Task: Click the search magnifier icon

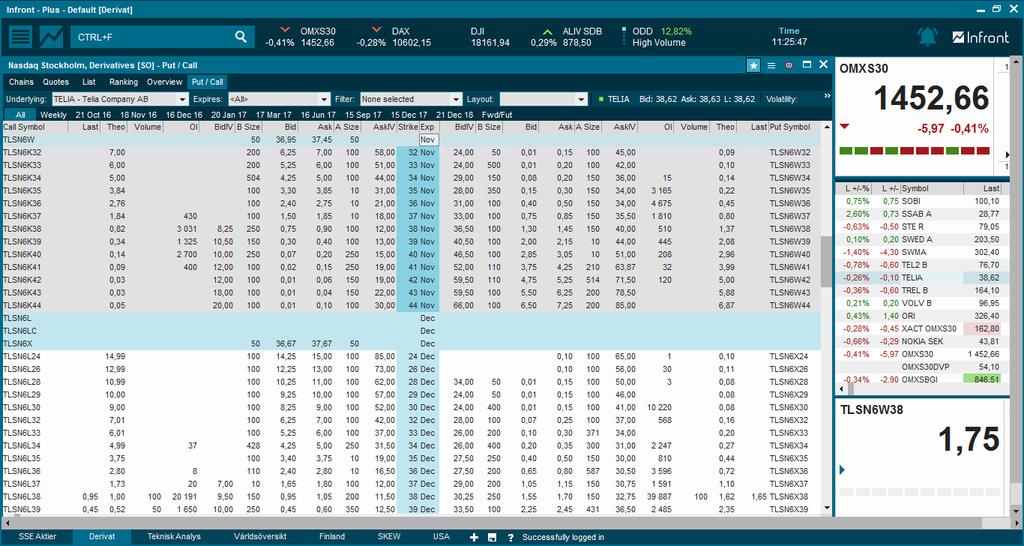Action: tap(241, 37)
